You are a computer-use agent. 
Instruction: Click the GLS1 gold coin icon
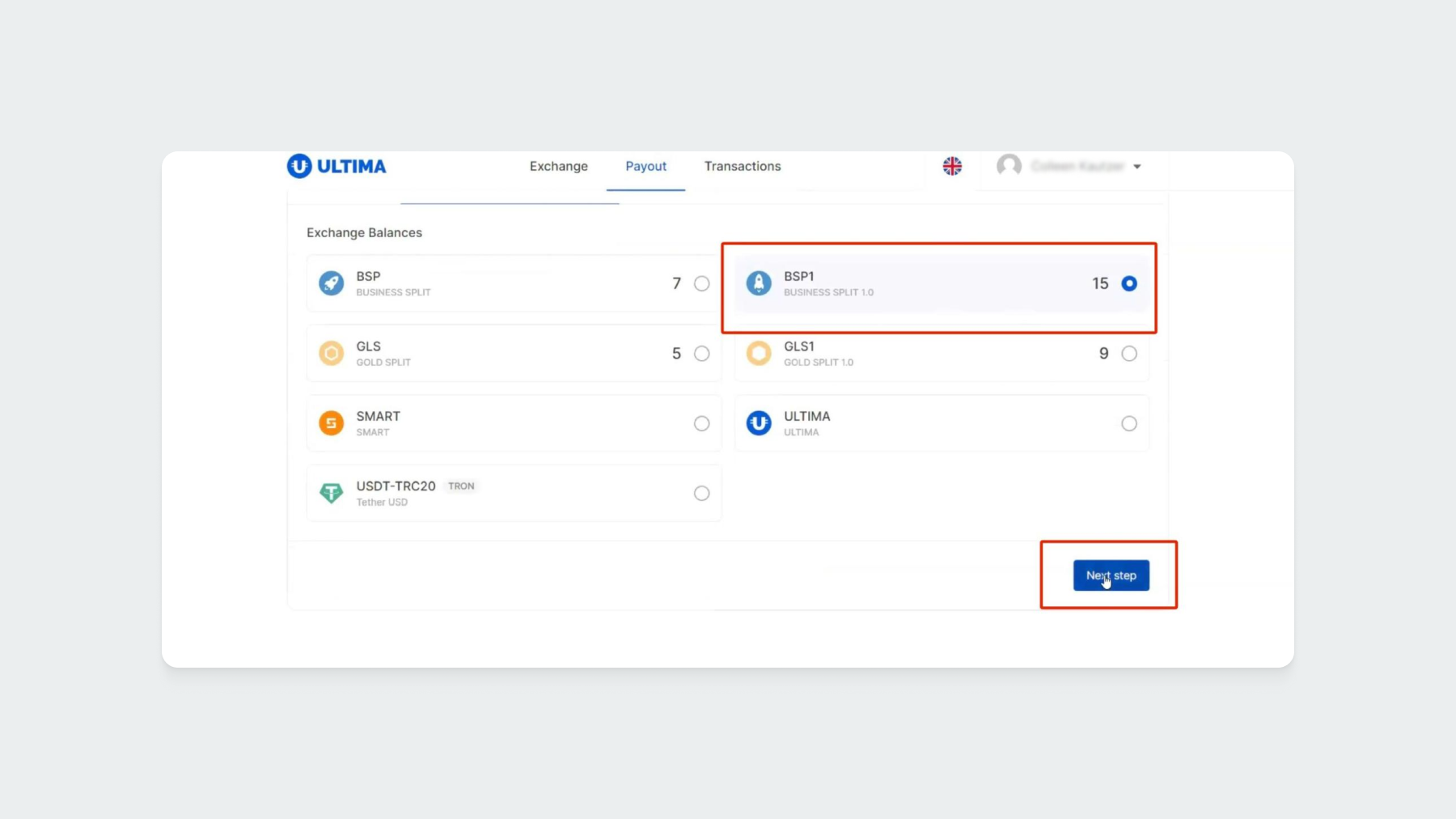click(759, 354)
